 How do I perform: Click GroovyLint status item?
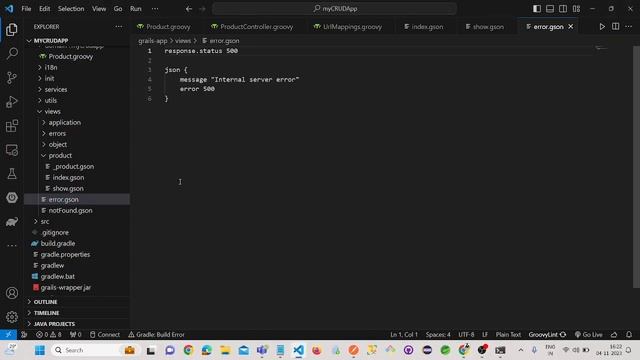547,335
